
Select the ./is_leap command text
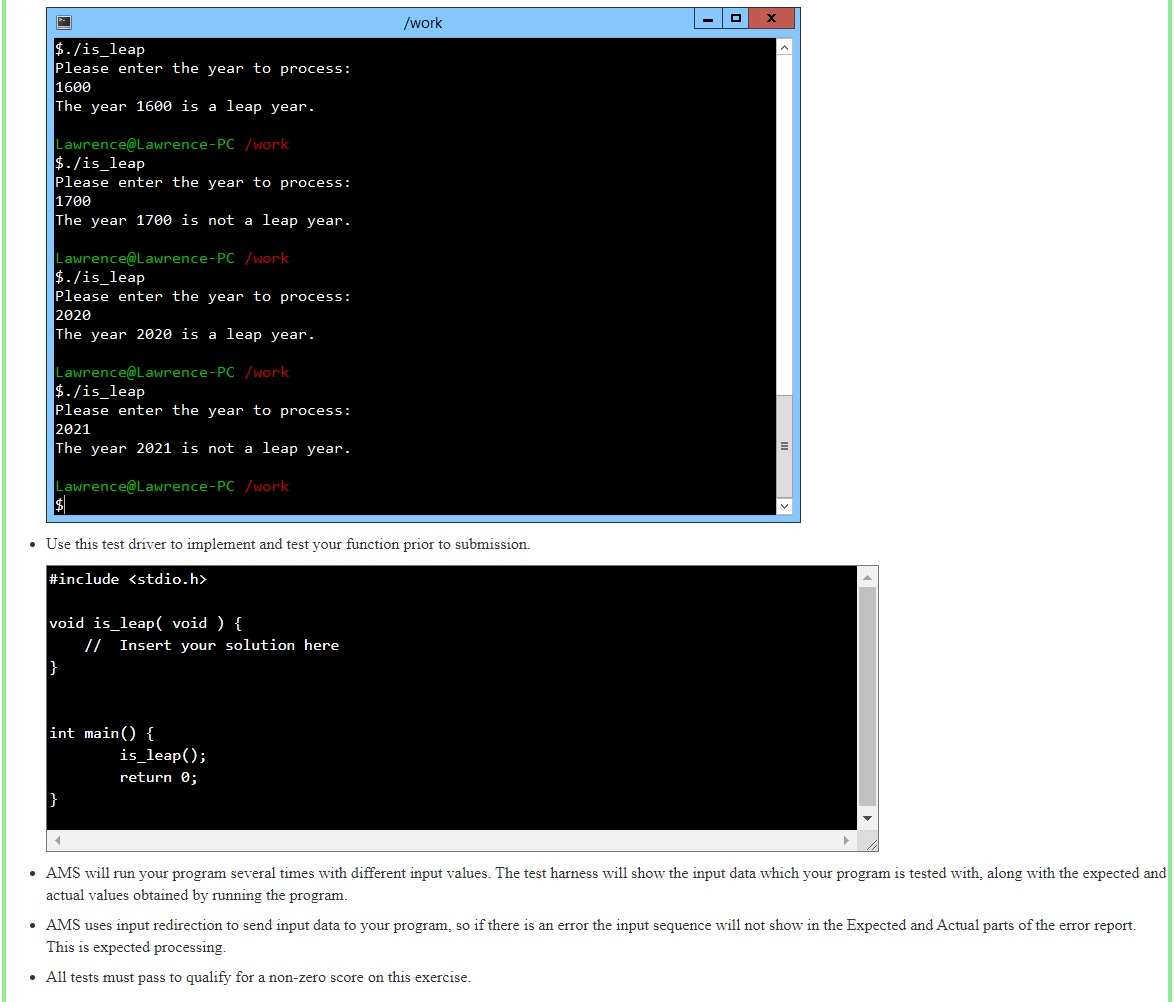100,48
